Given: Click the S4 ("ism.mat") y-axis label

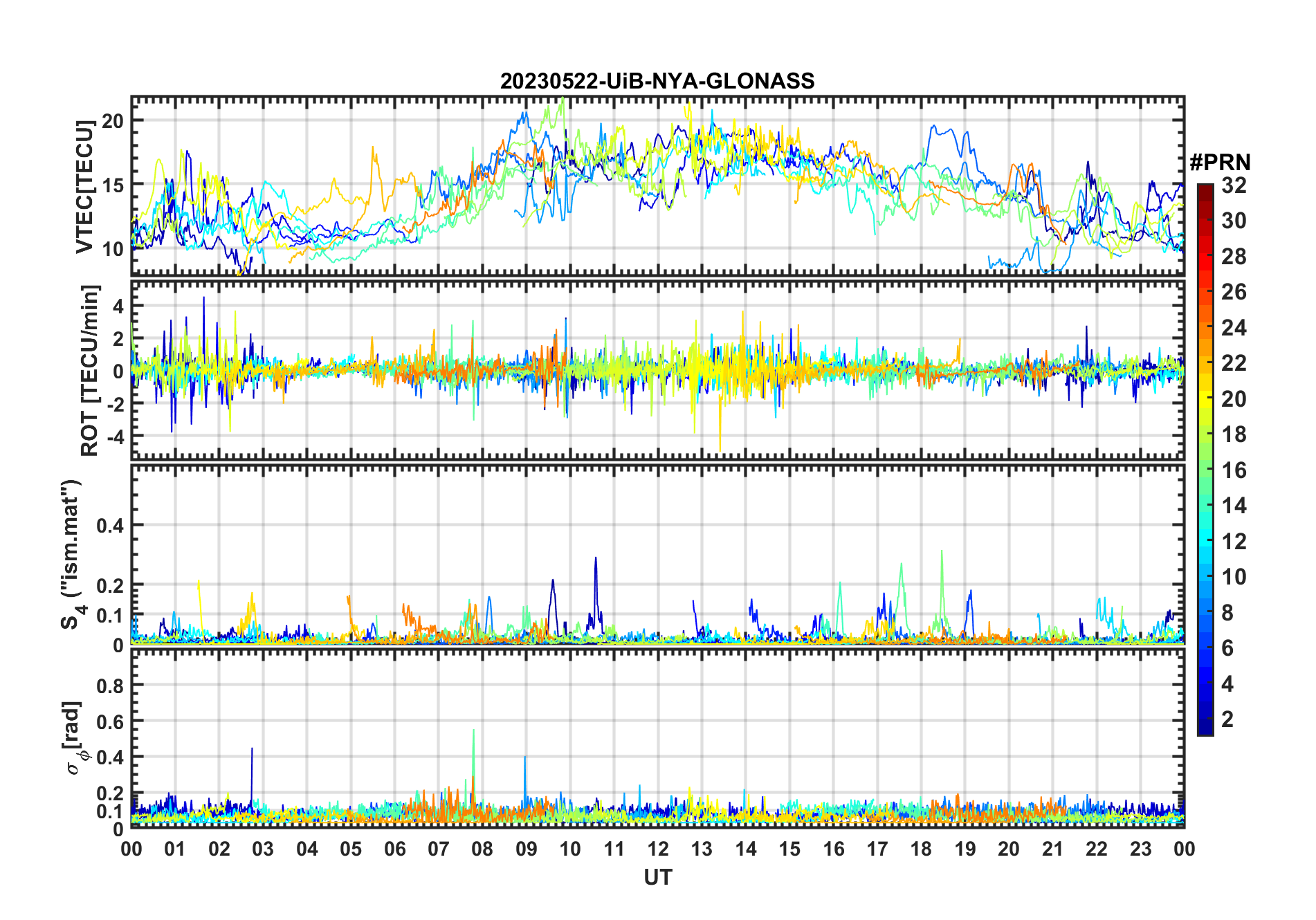Looking at the screenshot, I should click(71, 555).
